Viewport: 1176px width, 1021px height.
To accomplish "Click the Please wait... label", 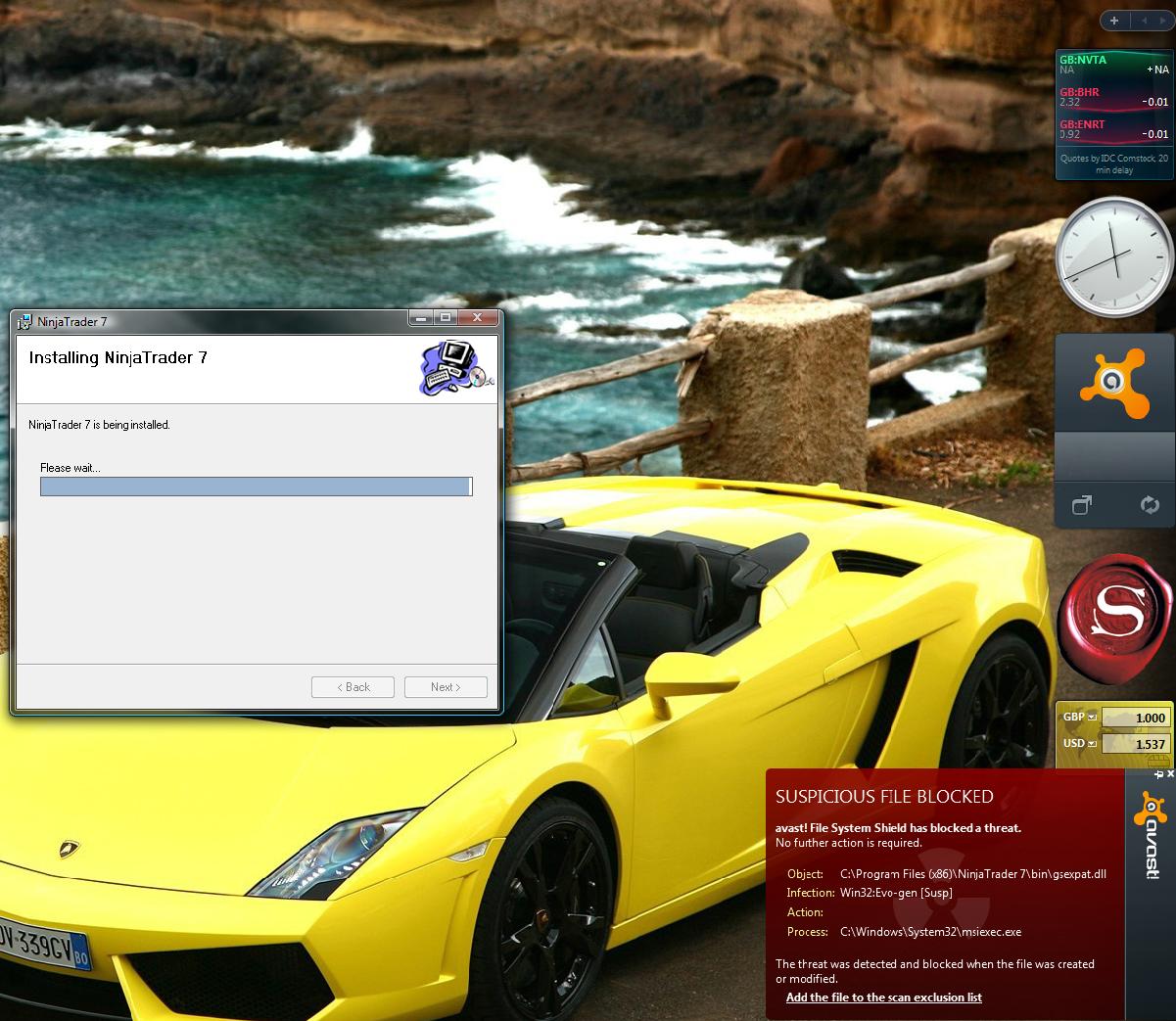I will [x=71, y=468].
